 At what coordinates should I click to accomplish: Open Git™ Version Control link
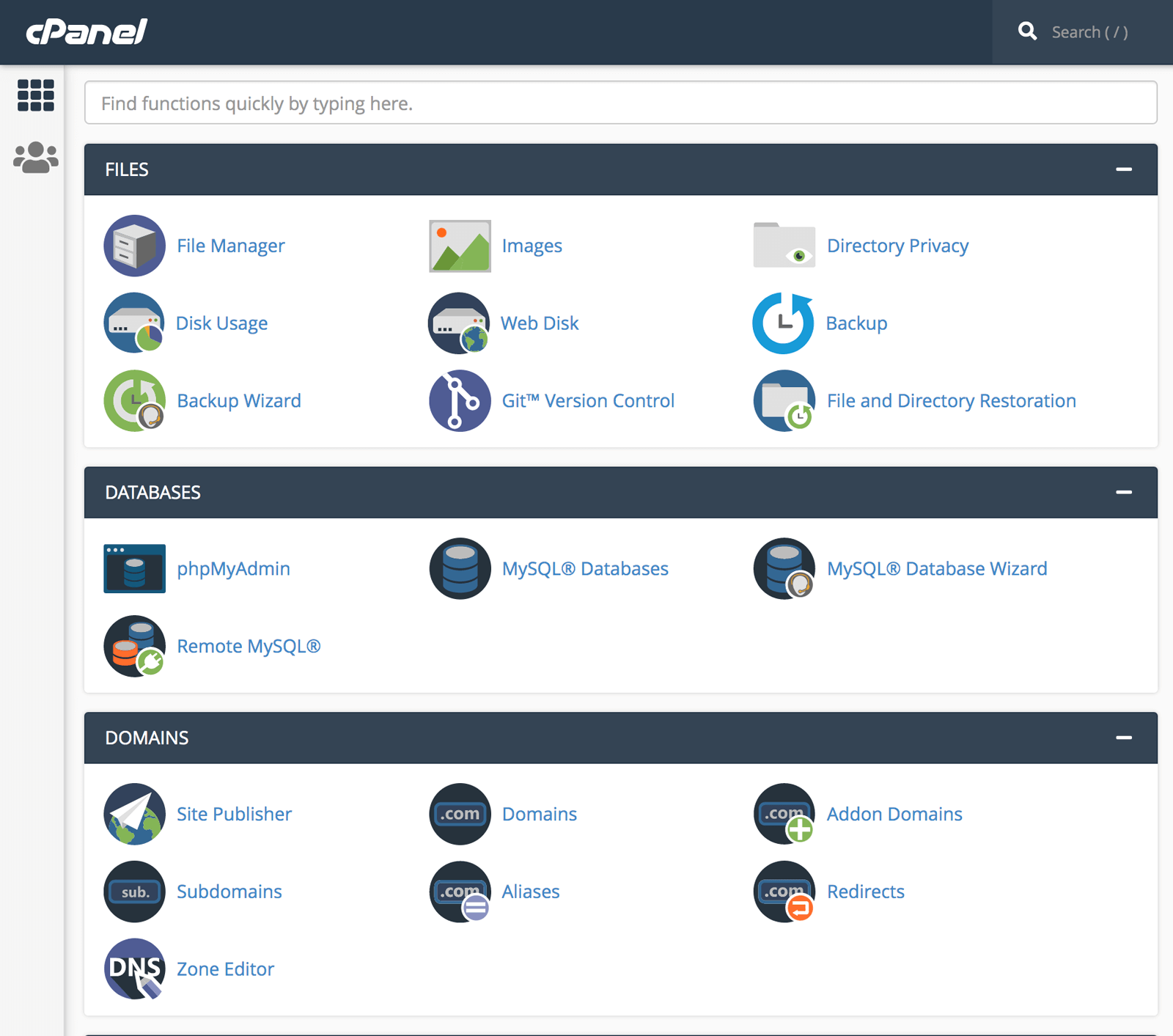coord(588,401)
